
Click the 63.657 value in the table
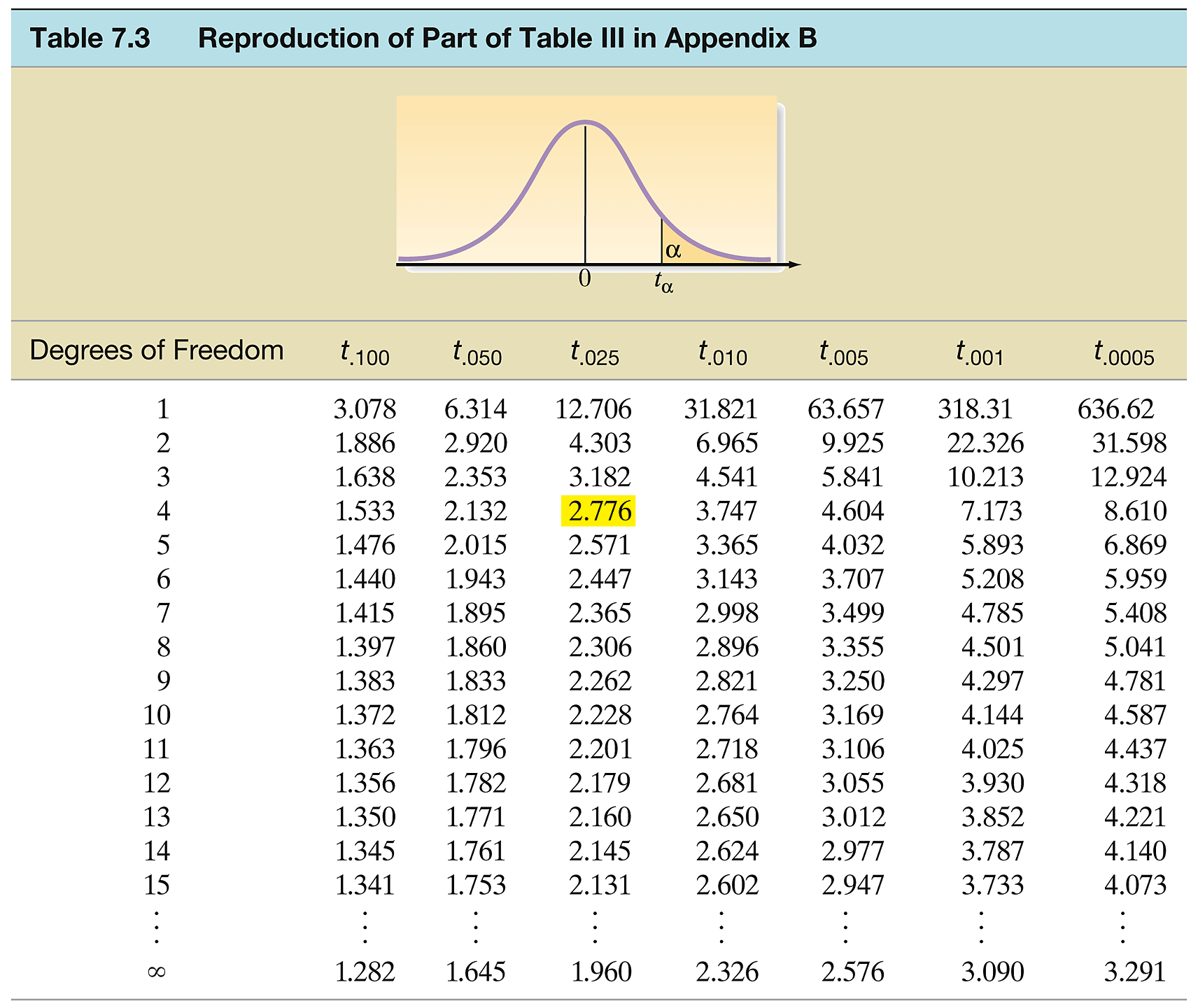coord(845,409)
